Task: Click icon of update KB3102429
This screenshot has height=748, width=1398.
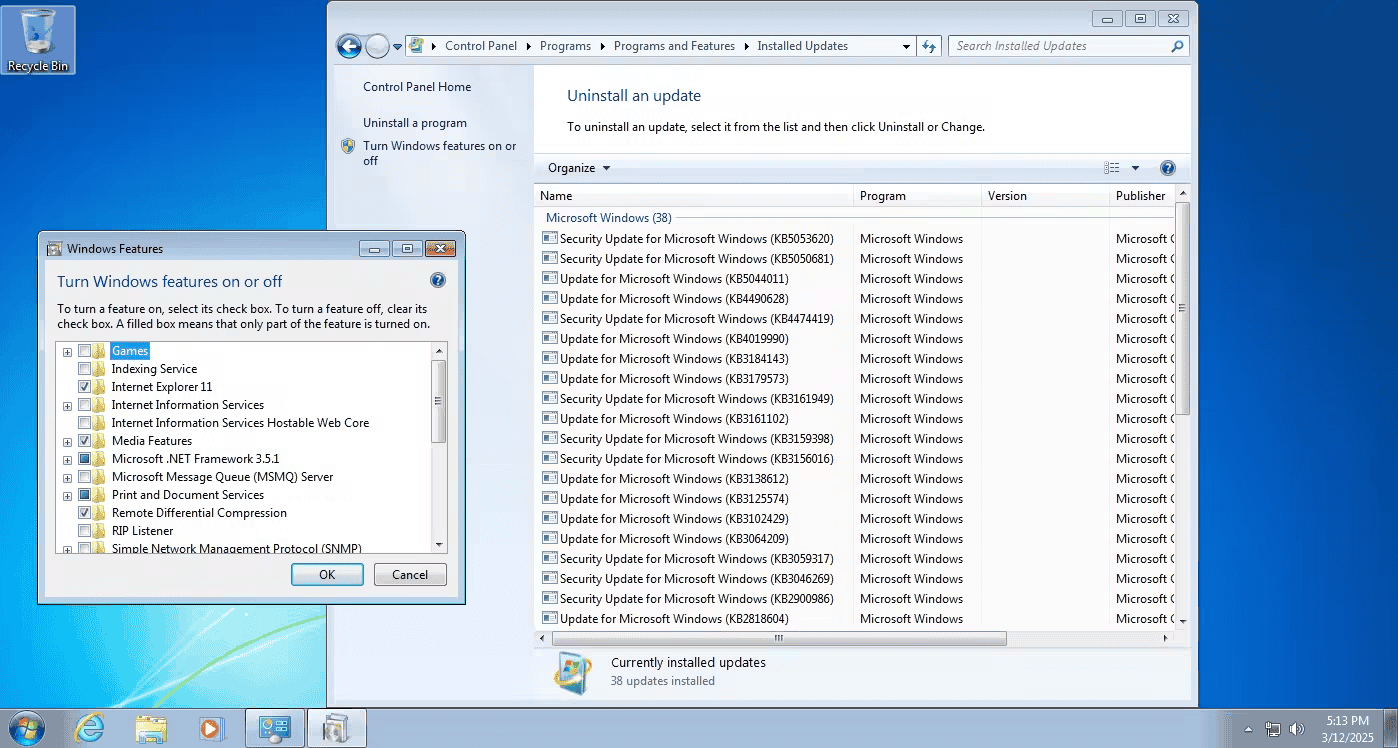Action: [x=549, y=518]
